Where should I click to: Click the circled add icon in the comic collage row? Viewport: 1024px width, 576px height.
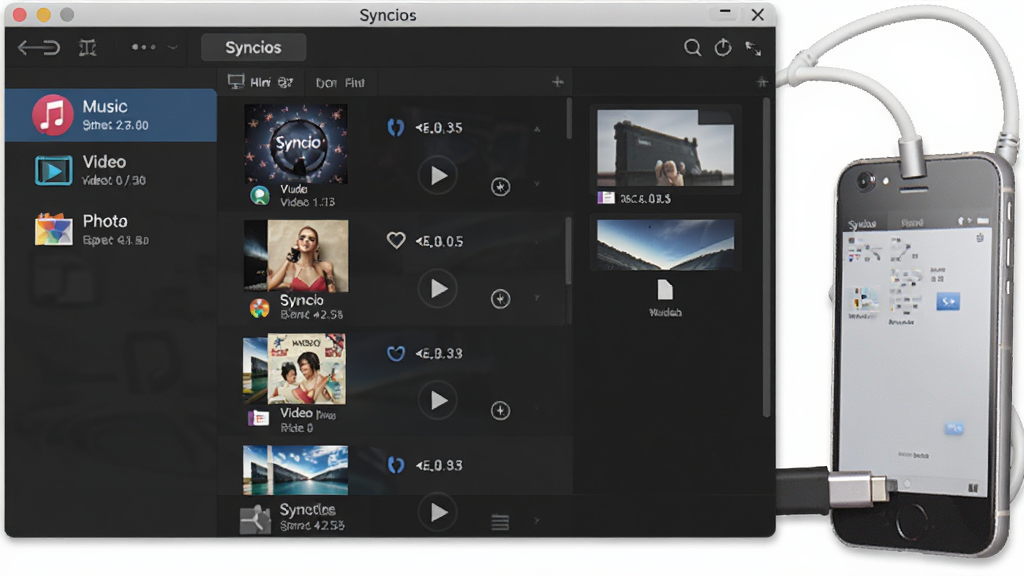pos(500,411)
